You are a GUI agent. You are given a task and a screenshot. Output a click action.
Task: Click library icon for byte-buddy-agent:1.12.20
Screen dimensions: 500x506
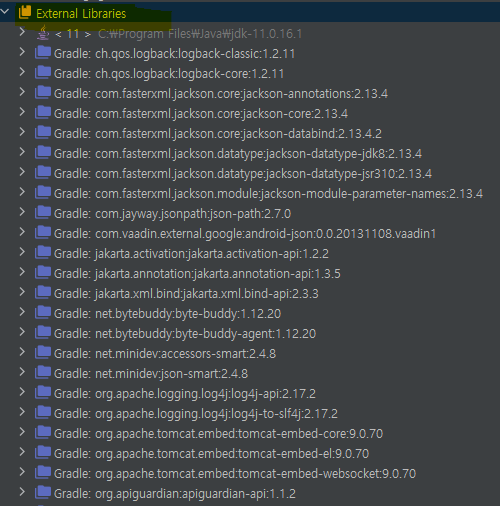click(43, 332)
